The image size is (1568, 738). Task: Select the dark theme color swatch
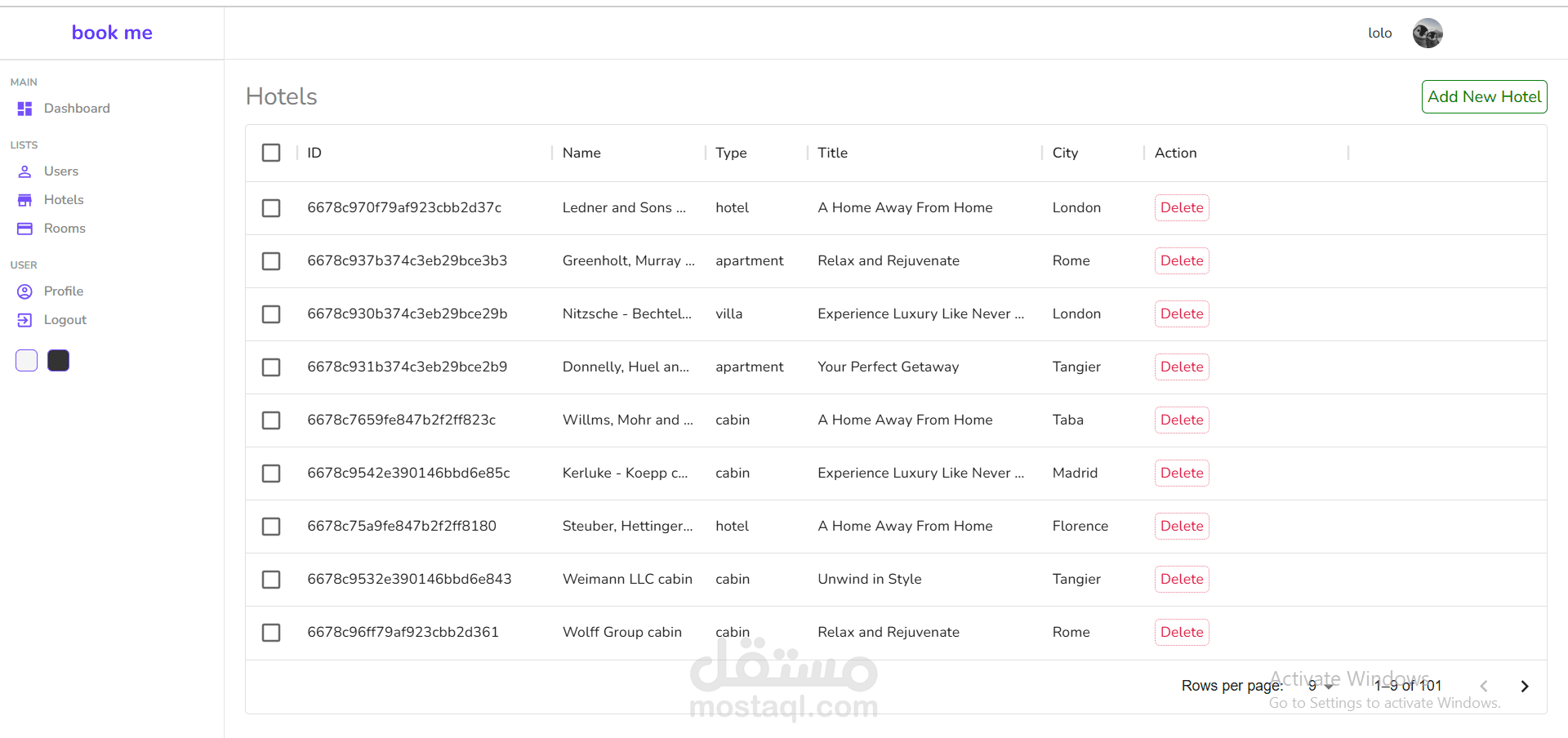coord(58,360)
